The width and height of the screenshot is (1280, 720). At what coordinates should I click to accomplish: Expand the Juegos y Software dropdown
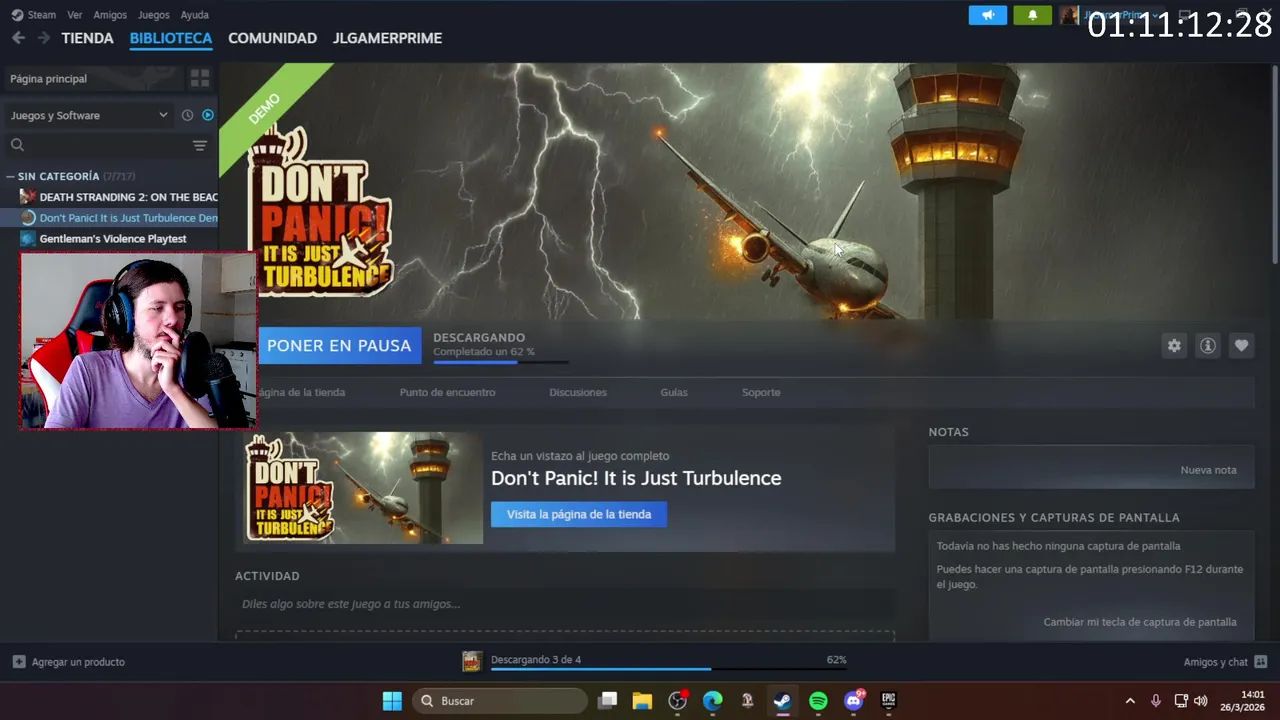(89, 115)
